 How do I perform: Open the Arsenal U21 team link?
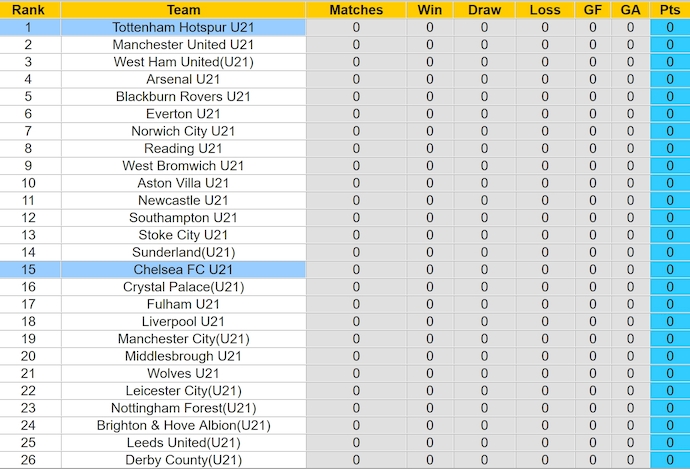click(183, 79)
